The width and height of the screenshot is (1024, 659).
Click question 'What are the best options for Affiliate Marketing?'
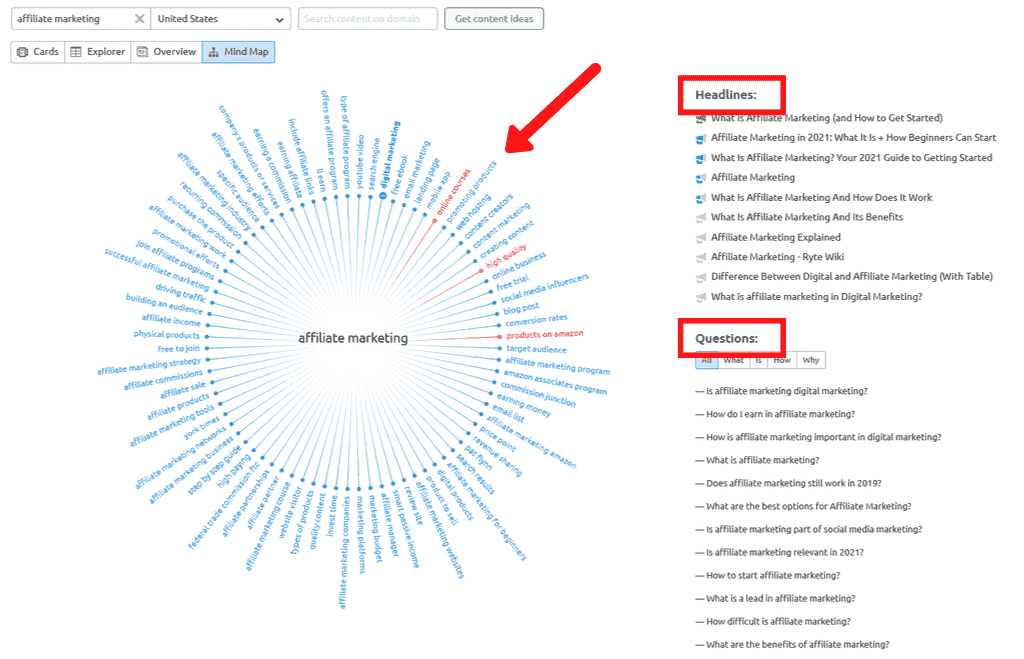tap(808, 506)
